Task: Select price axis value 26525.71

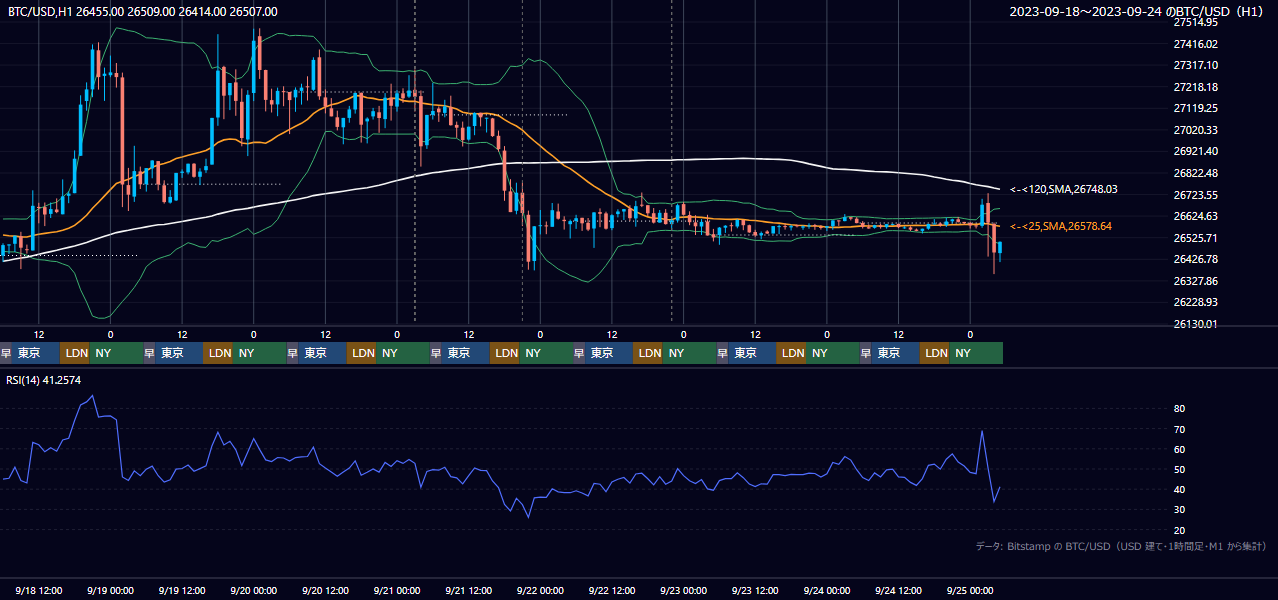Action: click(x=1195, y=238)
